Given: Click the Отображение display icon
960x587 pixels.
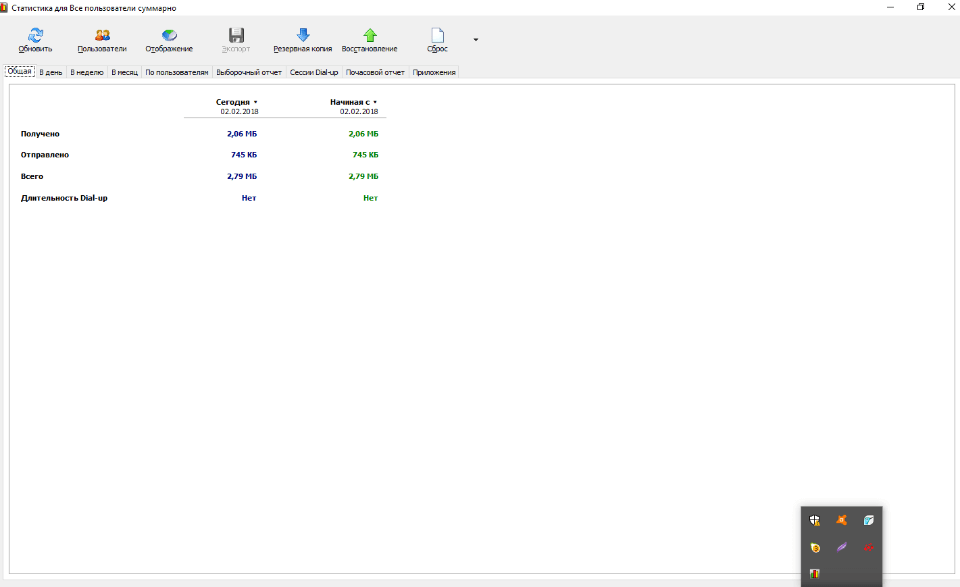Looking at the screenshot, I should [x=169, y=35].
